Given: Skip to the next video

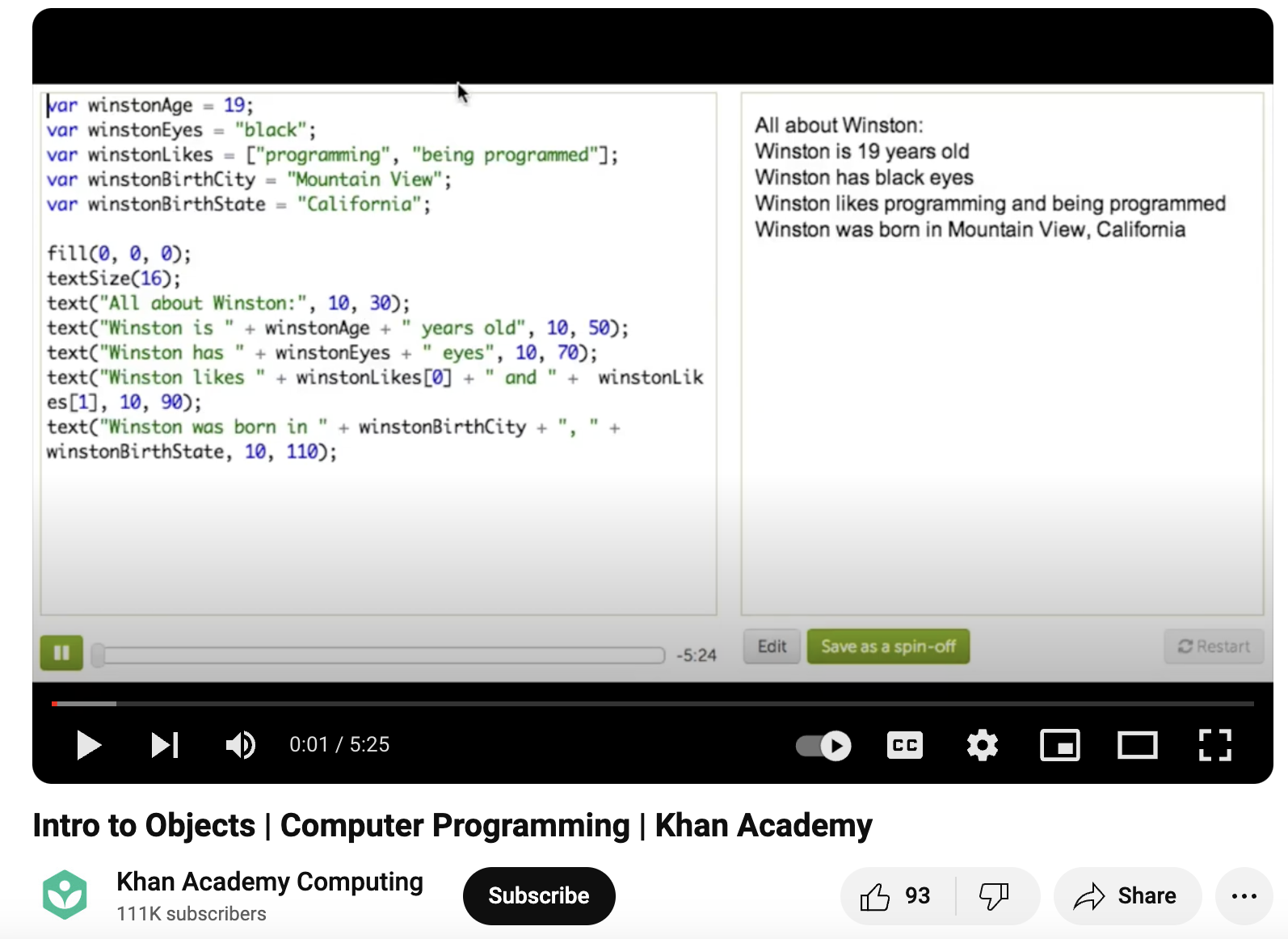Looking at the screenshot, I should [165, 745].
